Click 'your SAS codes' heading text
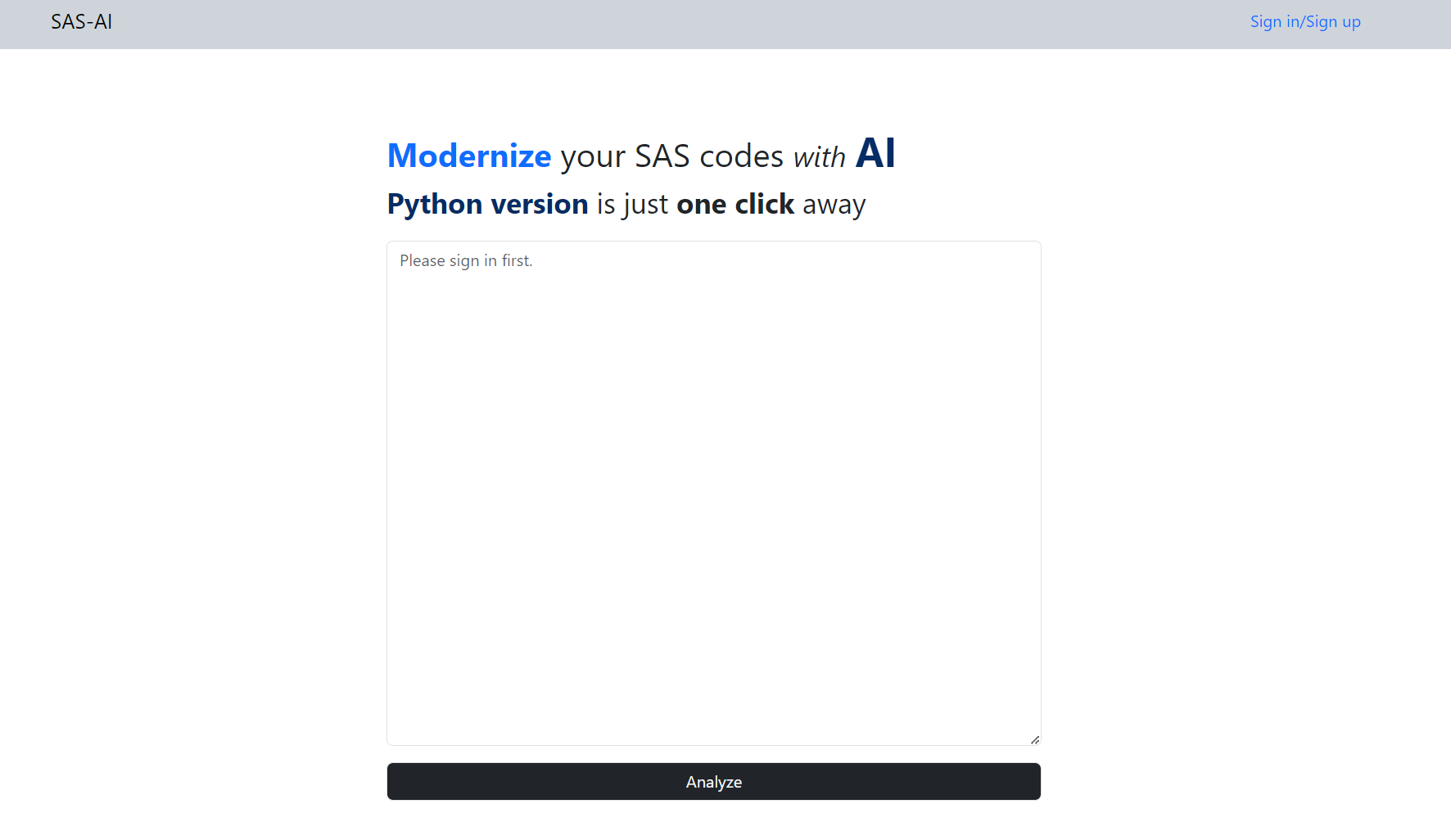1451x840 pixels. 672,156
